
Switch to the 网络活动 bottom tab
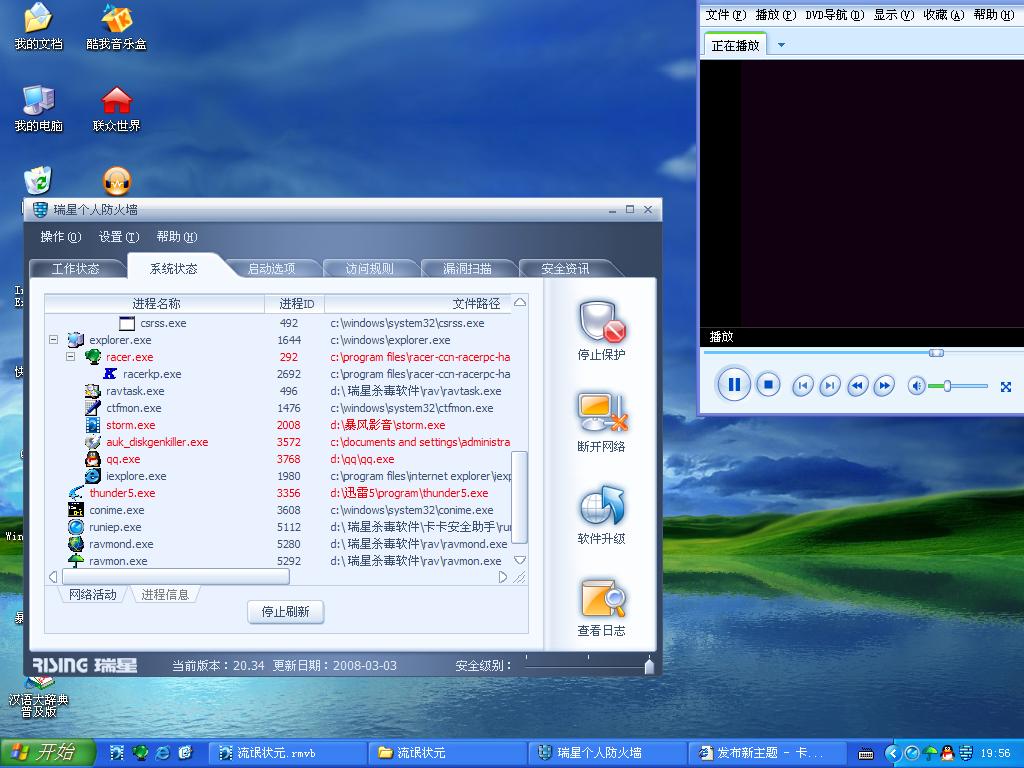tap(92, 595)
